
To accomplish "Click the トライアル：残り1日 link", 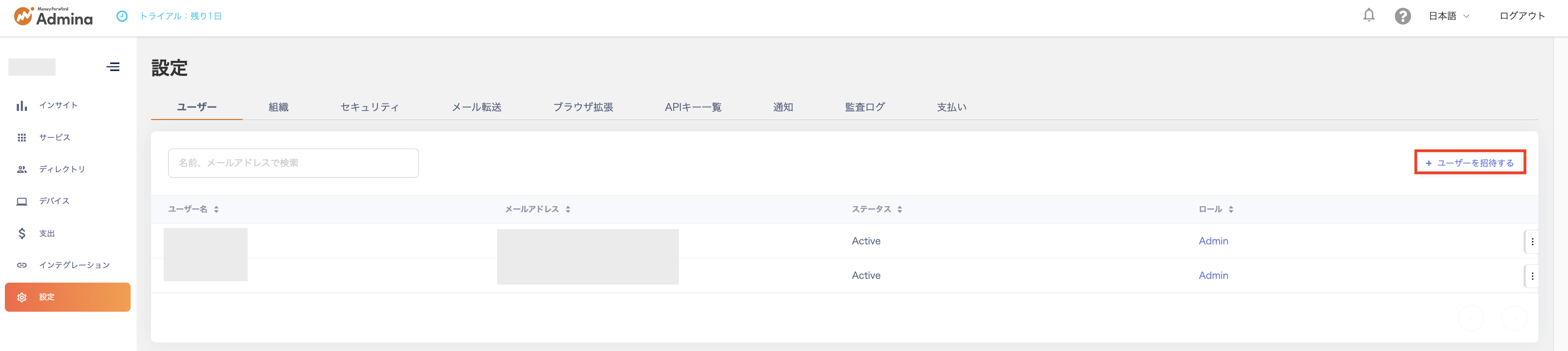I will [180, 17].
